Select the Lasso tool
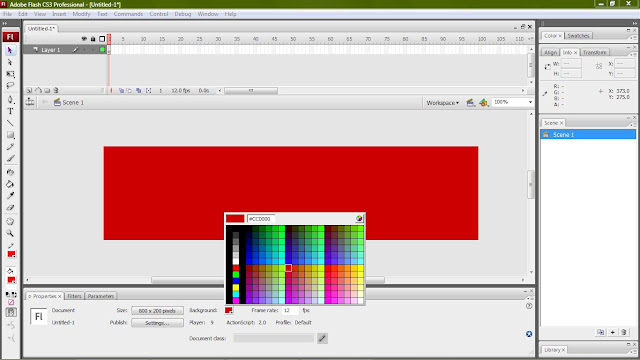Image resolution: width=640 pixels, height=360 pixels. coord(11,86)
